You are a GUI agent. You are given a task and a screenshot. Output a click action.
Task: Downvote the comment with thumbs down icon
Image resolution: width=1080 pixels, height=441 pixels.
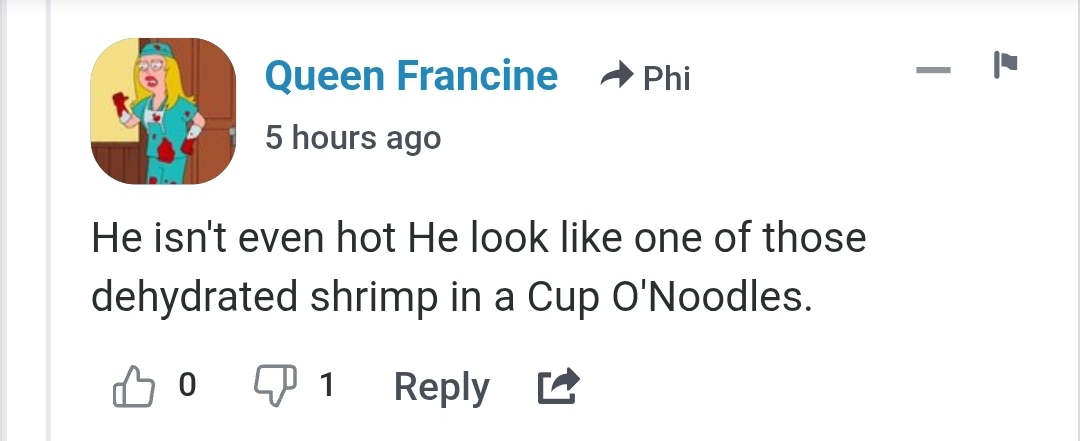(276, 385)
